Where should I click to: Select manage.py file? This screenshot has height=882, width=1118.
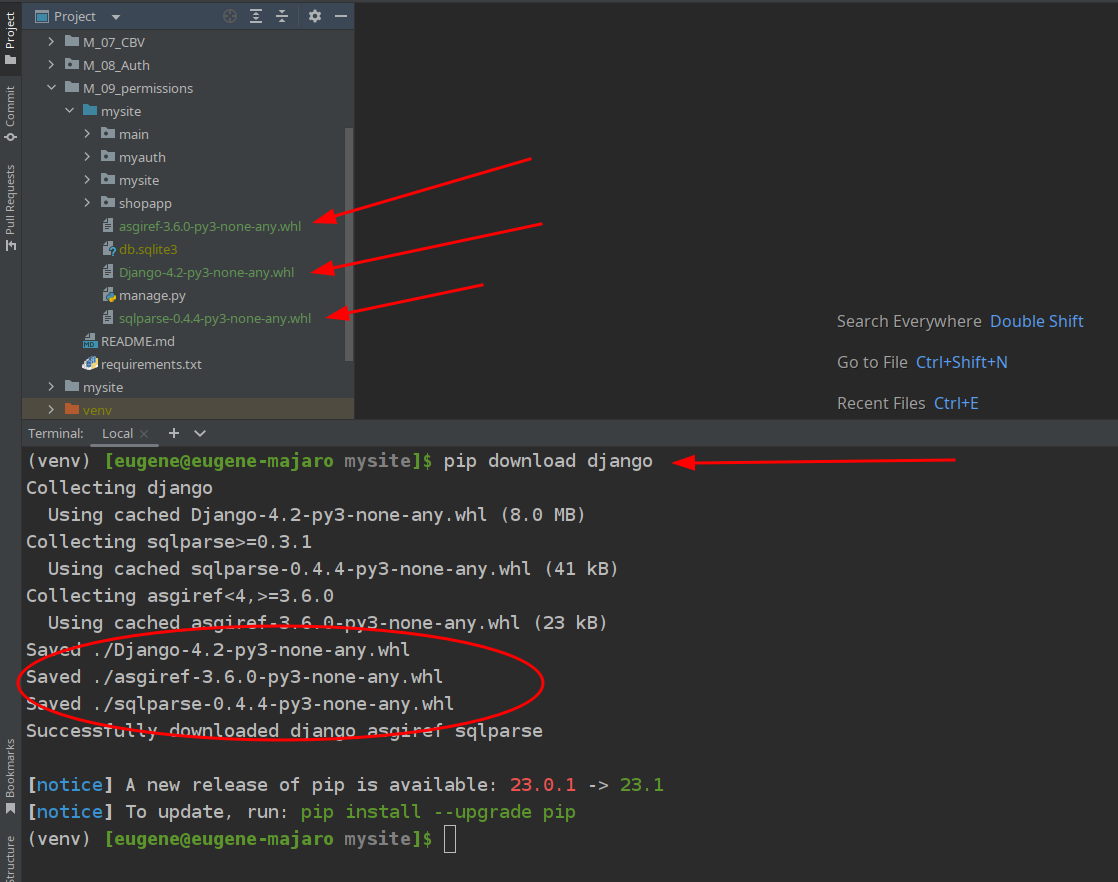click(188, 295)
